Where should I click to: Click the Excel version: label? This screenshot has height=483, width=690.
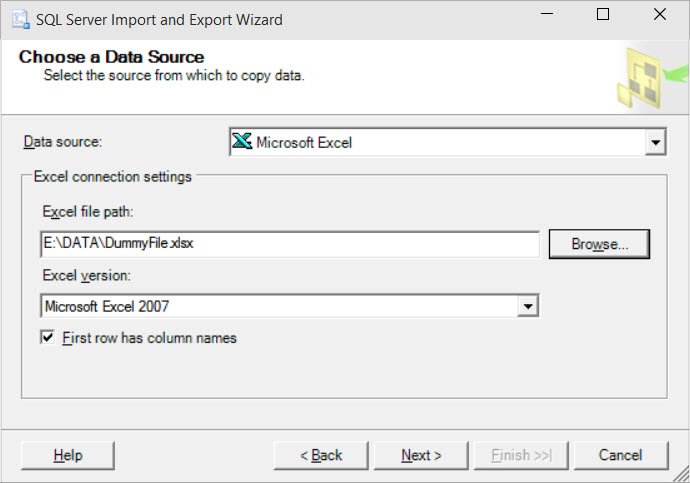tap(86, 275)
